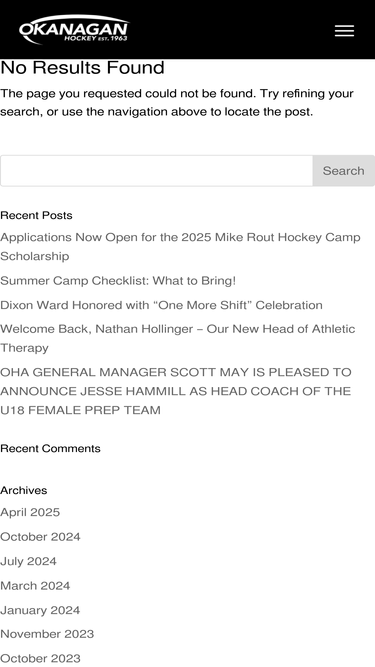
Task: Click the No Results Found title
Action: tap(82, 68)
